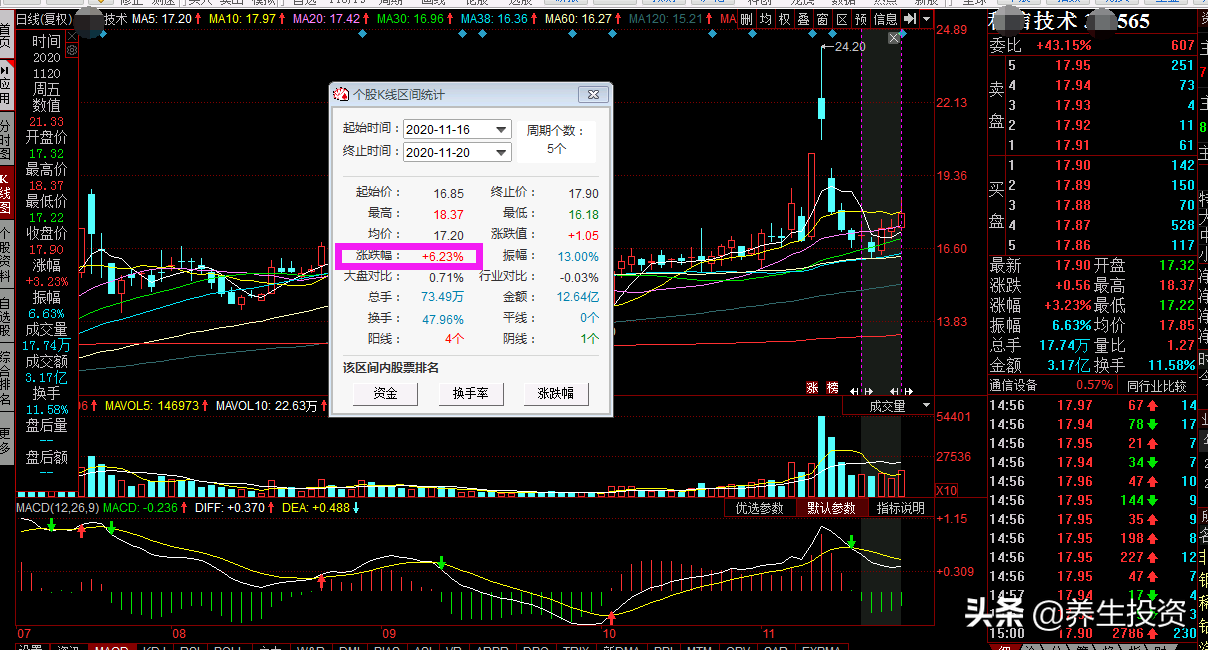This screenshot has height=650, width=1208.
Task: Click the 涨 marker icon below the chart
Action: coord(813,388)
